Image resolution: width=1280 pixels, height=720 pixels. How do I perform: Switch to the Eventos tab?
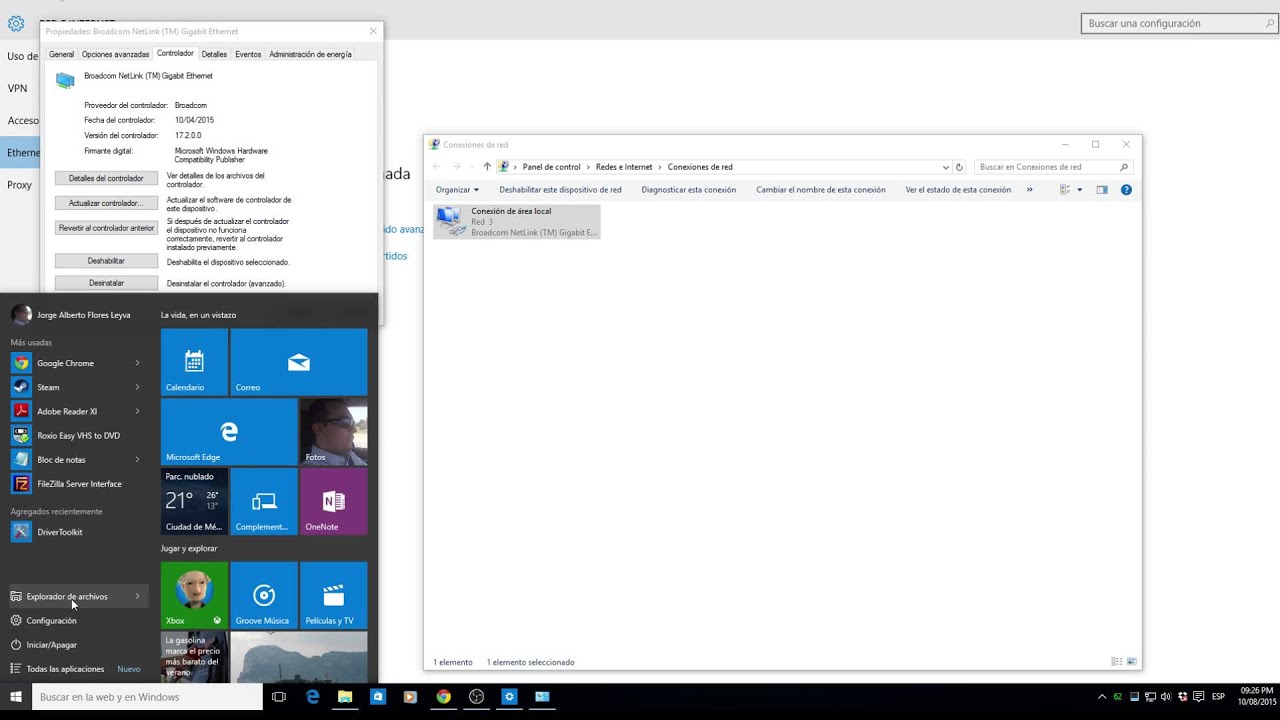(x=248, y=54)
